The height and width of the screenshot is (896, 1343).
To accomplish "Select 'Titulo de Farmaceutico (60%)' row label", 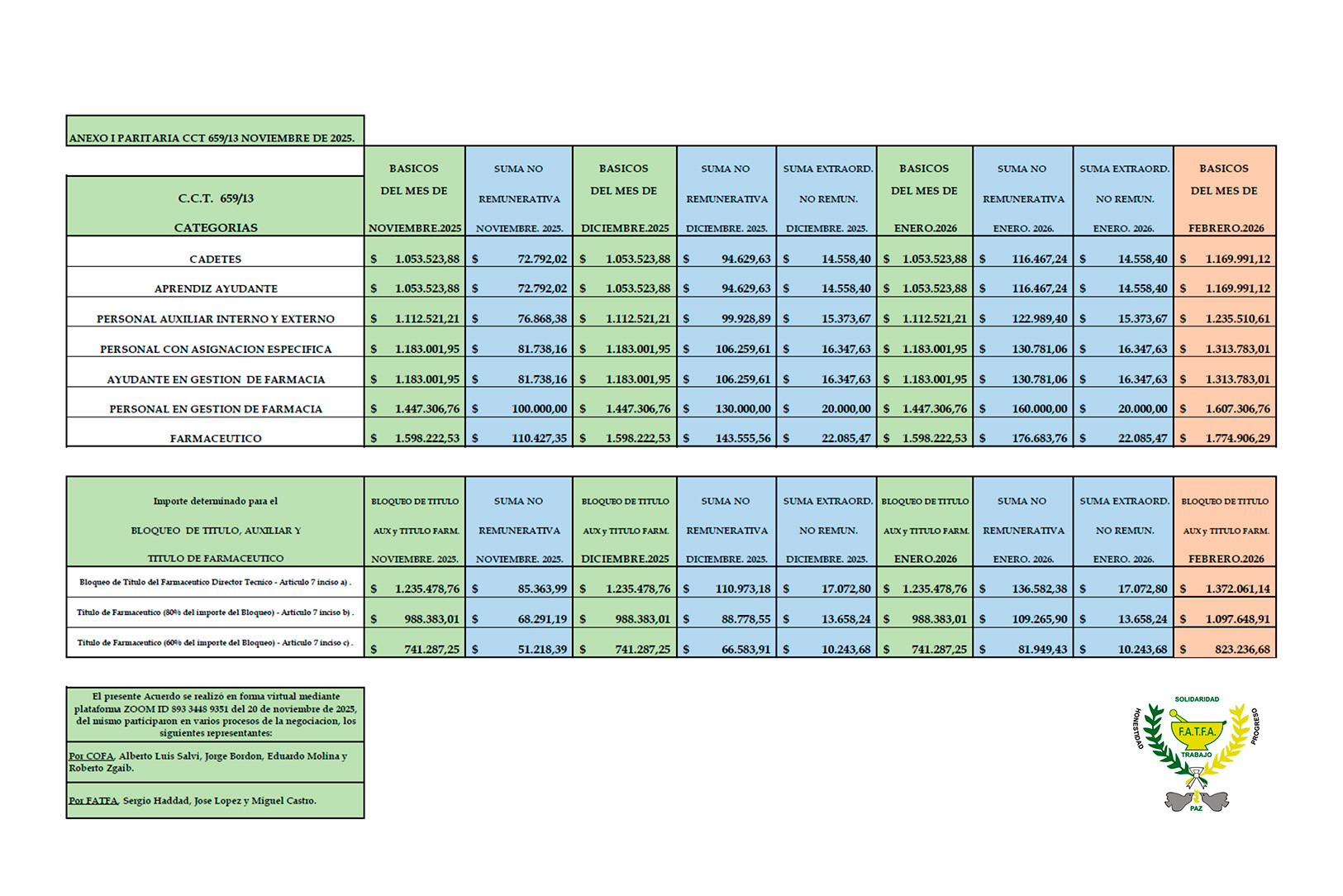I will click(x=215, y=642).
